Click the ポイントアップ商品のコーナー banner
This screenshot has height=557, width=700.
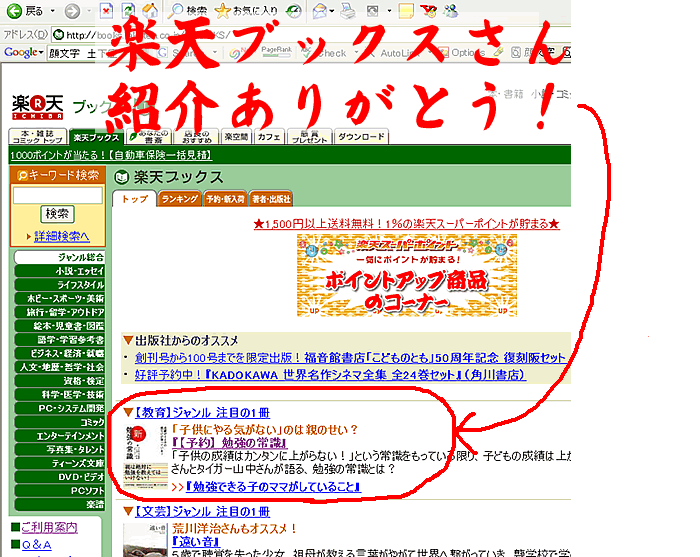(407, 275)
